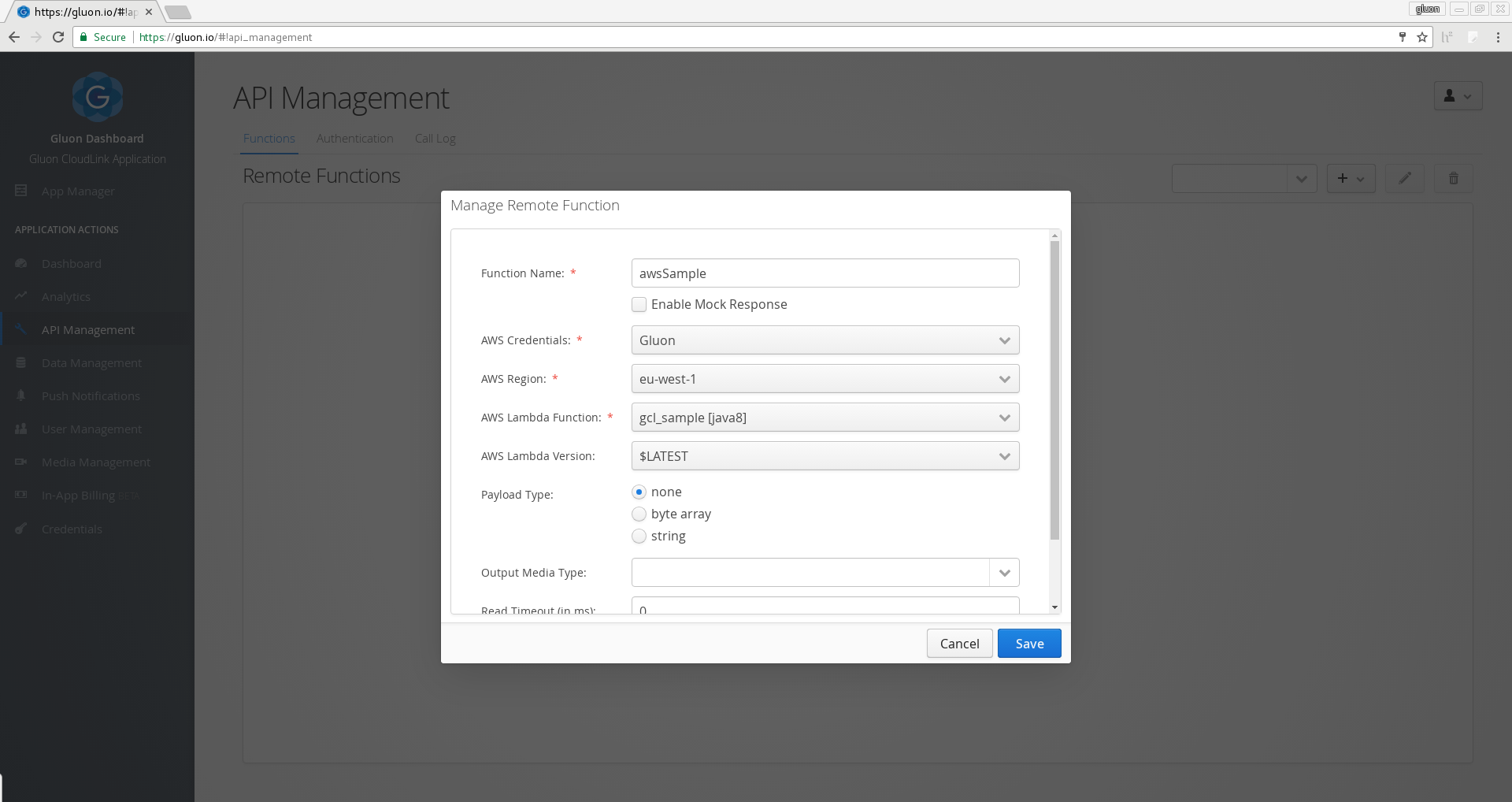Click the Read Timeout input field
1512x802 pixels.
(x=825, y=606)
